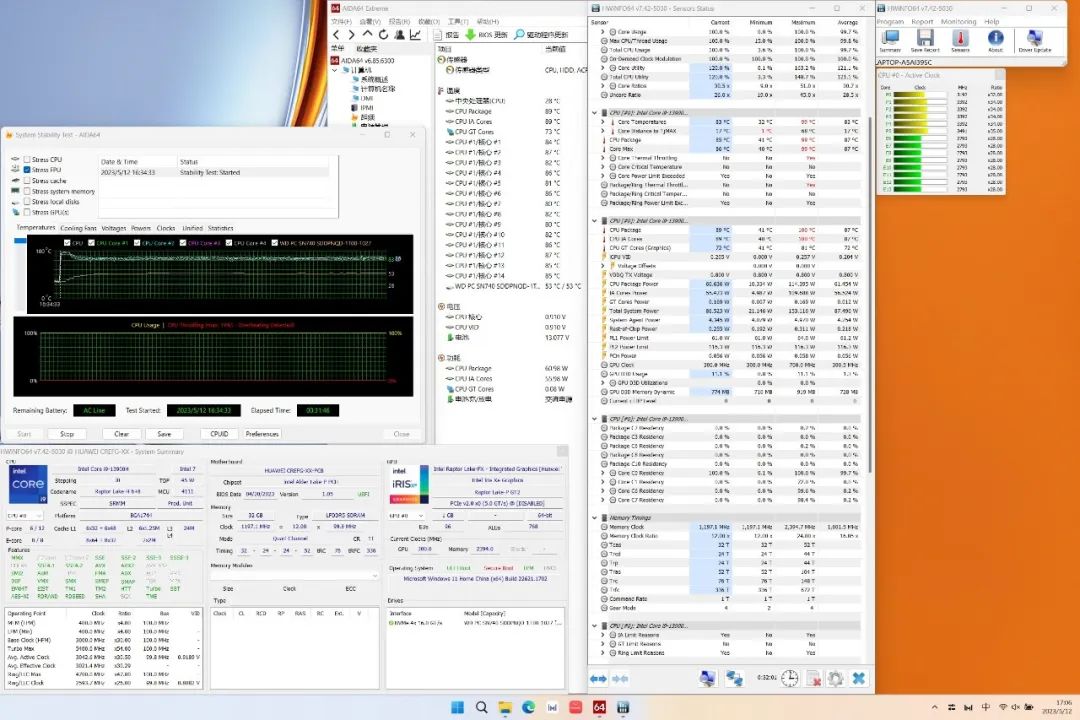Click the network computers icon in Sensors Status
1080x720 pixels.
[734, 679]
